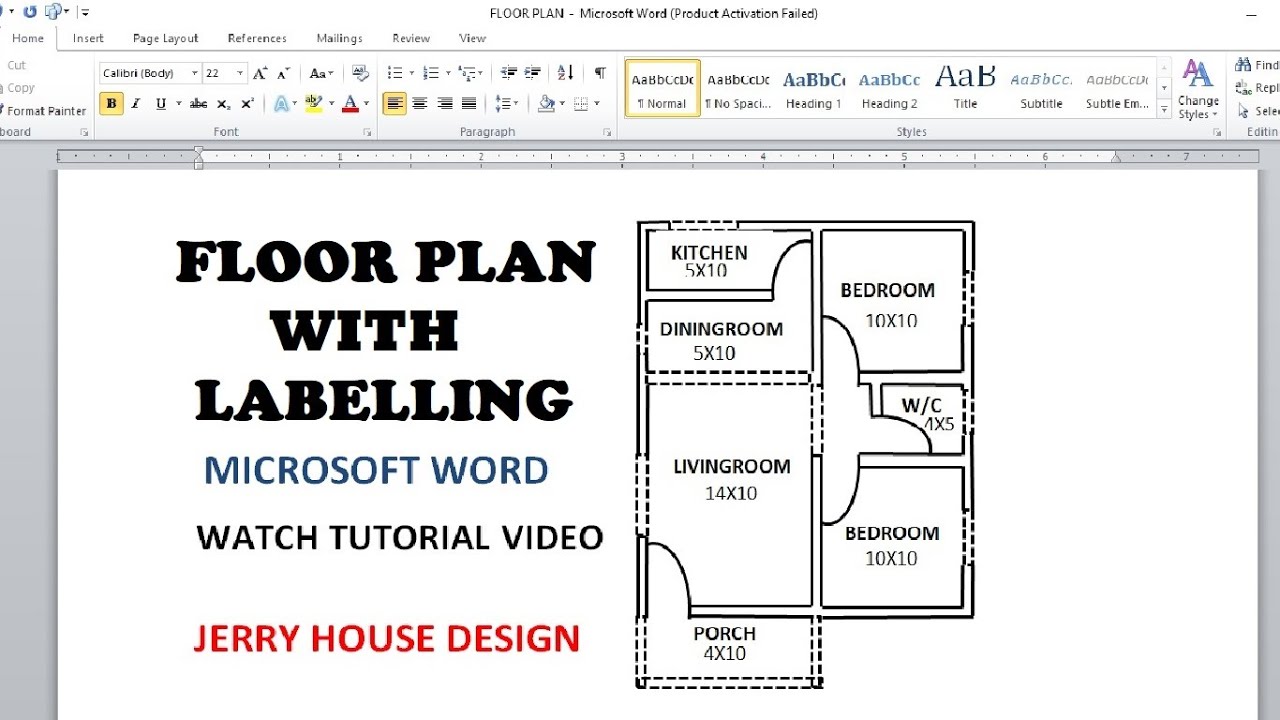Expand the Font Color dropdown arrow

click(366, 103)
